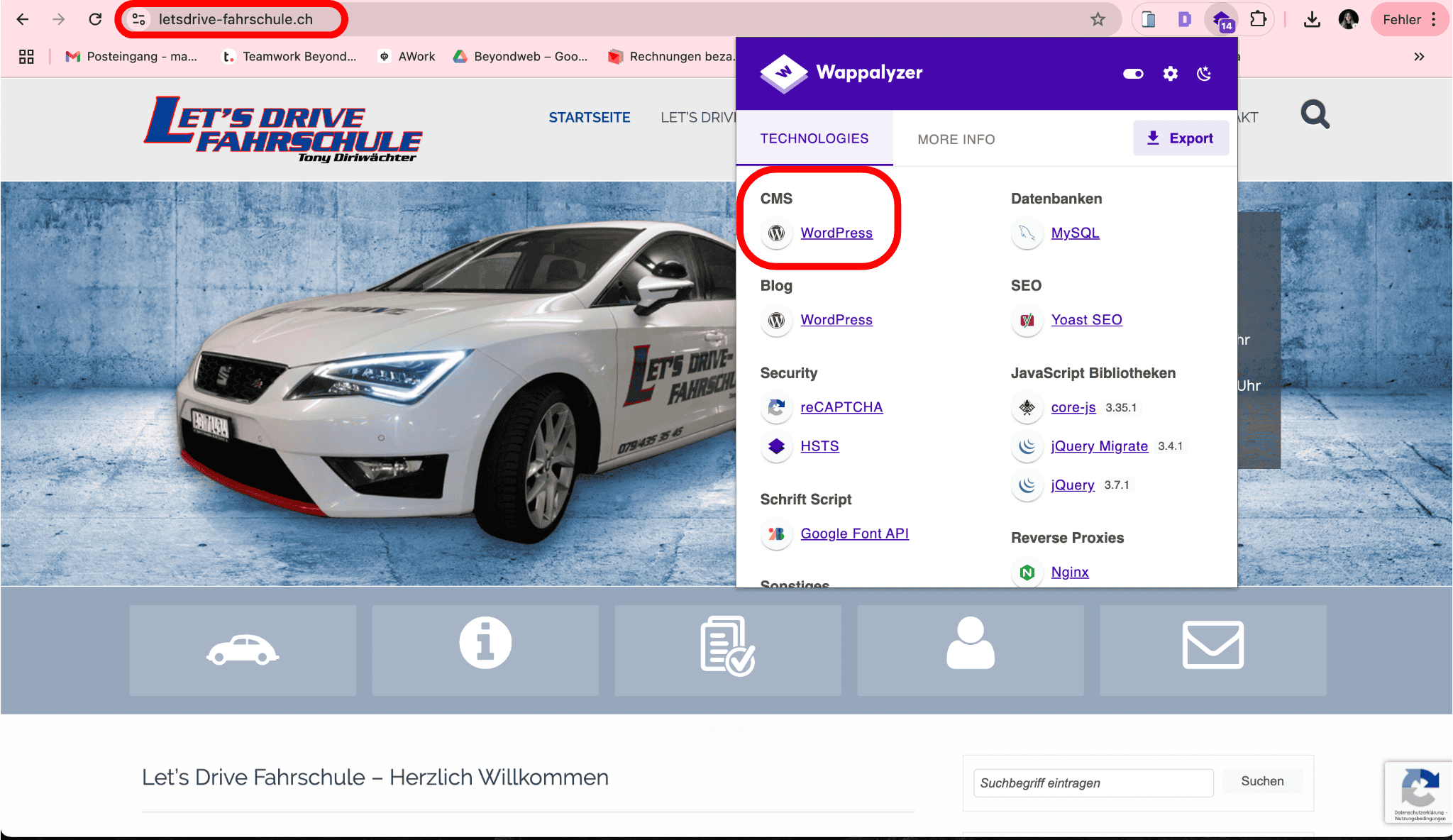Open the Teamwork Beyond bookmark

(289, 56)
